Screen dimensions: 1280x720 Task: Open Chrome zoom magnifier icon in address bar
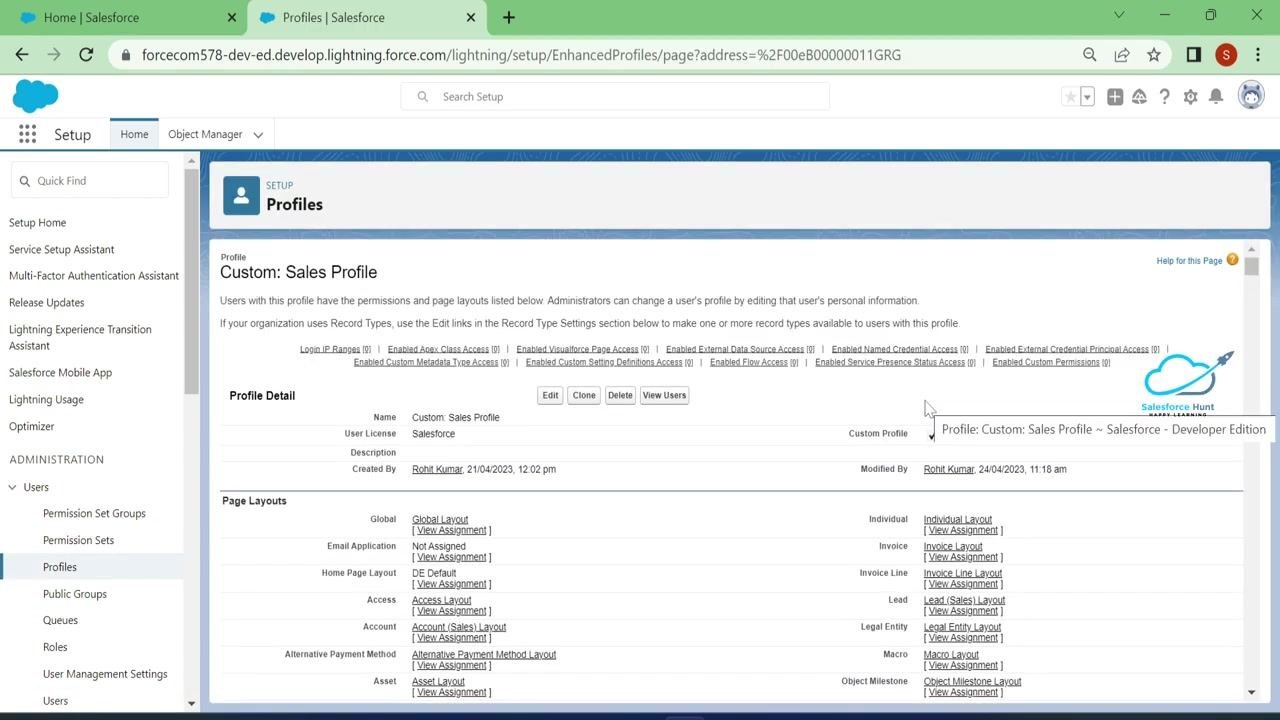1090,55
